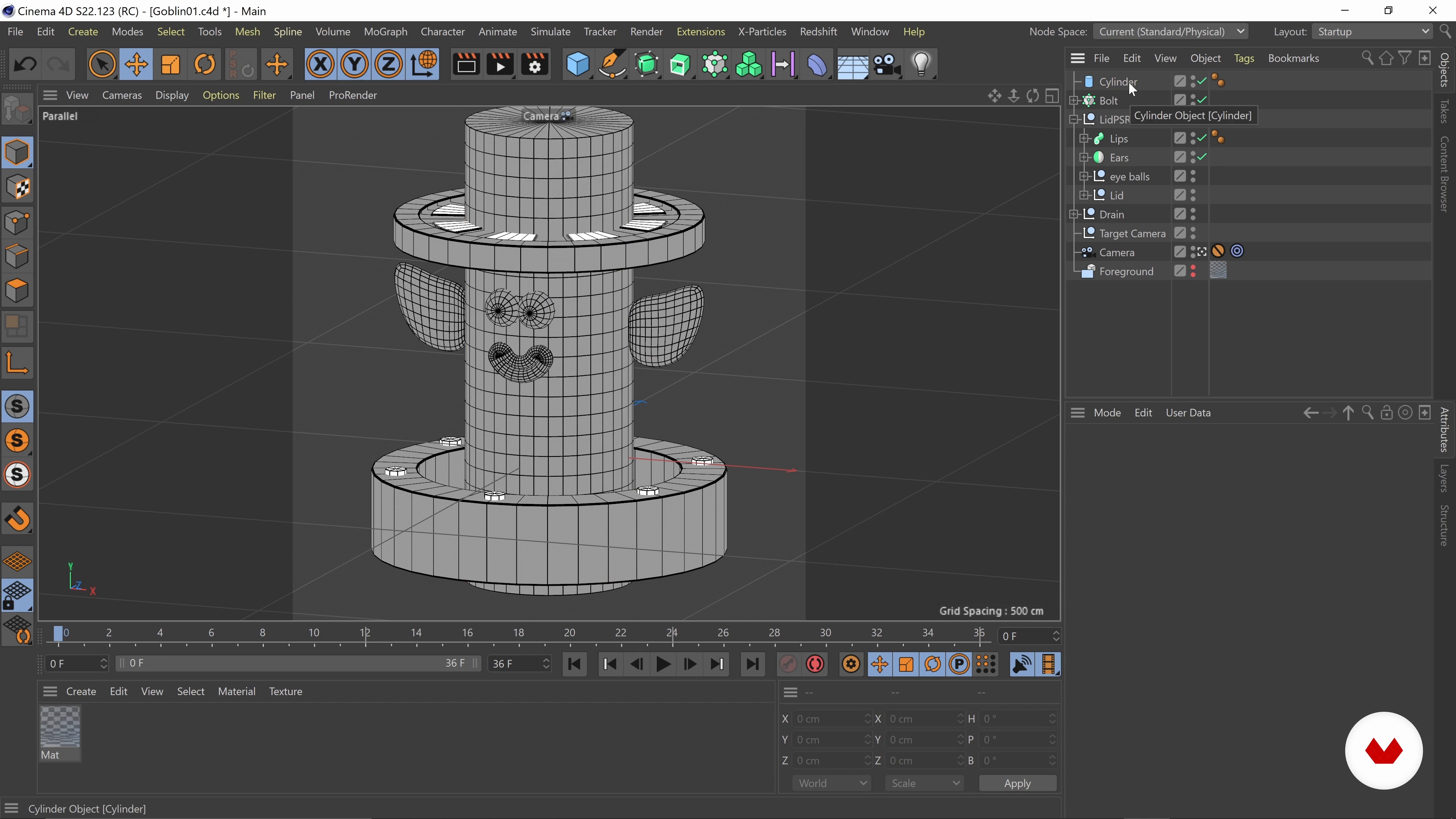Switch to Texture mode icon
This screenshot has width=1456, height=819.
(x=17, y=187)
